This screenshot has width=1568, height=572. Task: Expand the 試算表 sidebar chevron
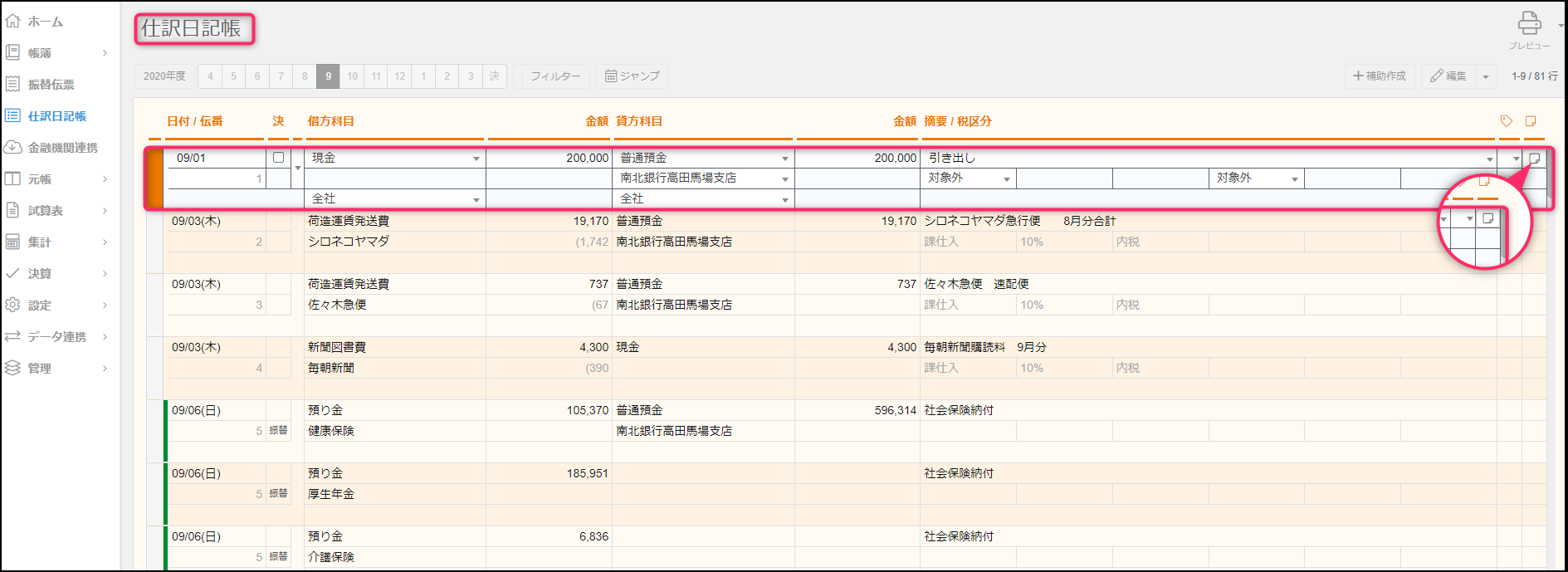pyautogui.click(x=105, y=210)
